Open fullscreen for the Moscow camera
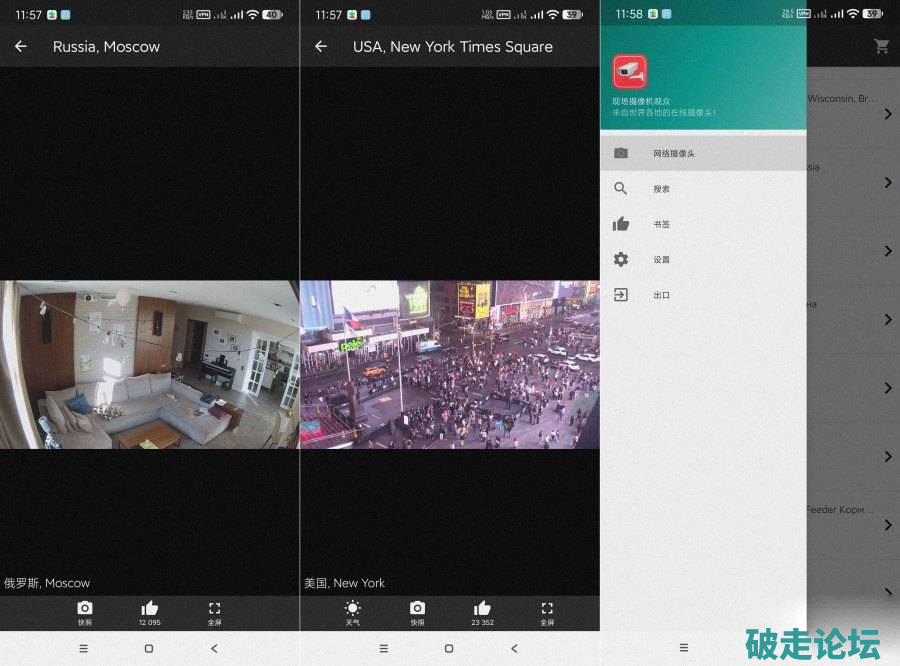The width and height of the screenshot is (900, 666). tap(214, 612)
